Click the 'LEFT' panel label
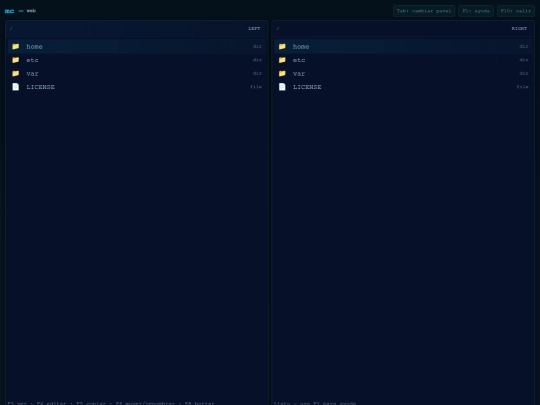 pos(254,29)
